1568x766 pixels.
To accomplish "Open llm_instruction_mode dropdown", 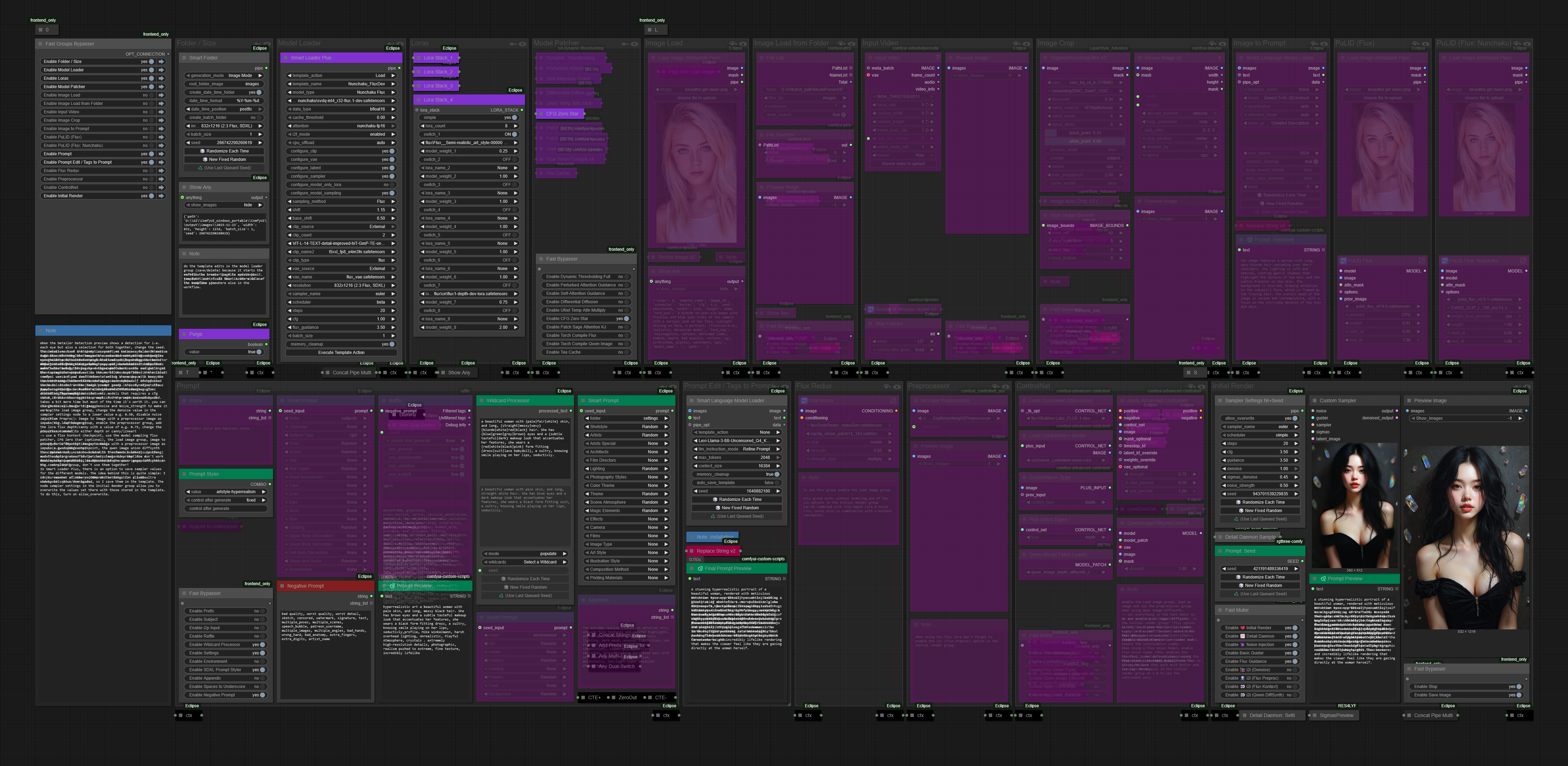I will (736, 449).
